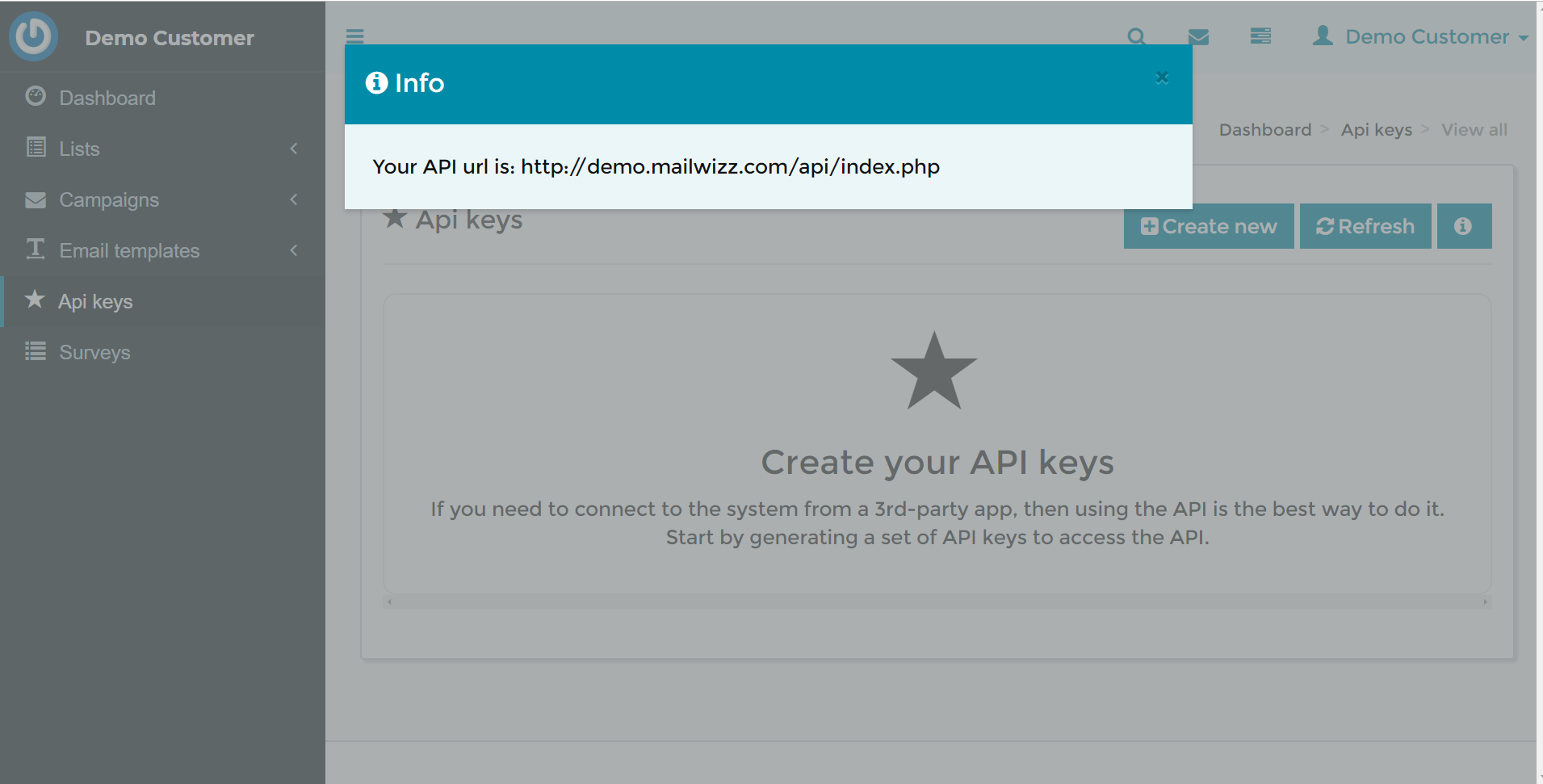Screen dimensions: 1543x784
Task: Click the large star in the empty state
Action: [934, 371]
